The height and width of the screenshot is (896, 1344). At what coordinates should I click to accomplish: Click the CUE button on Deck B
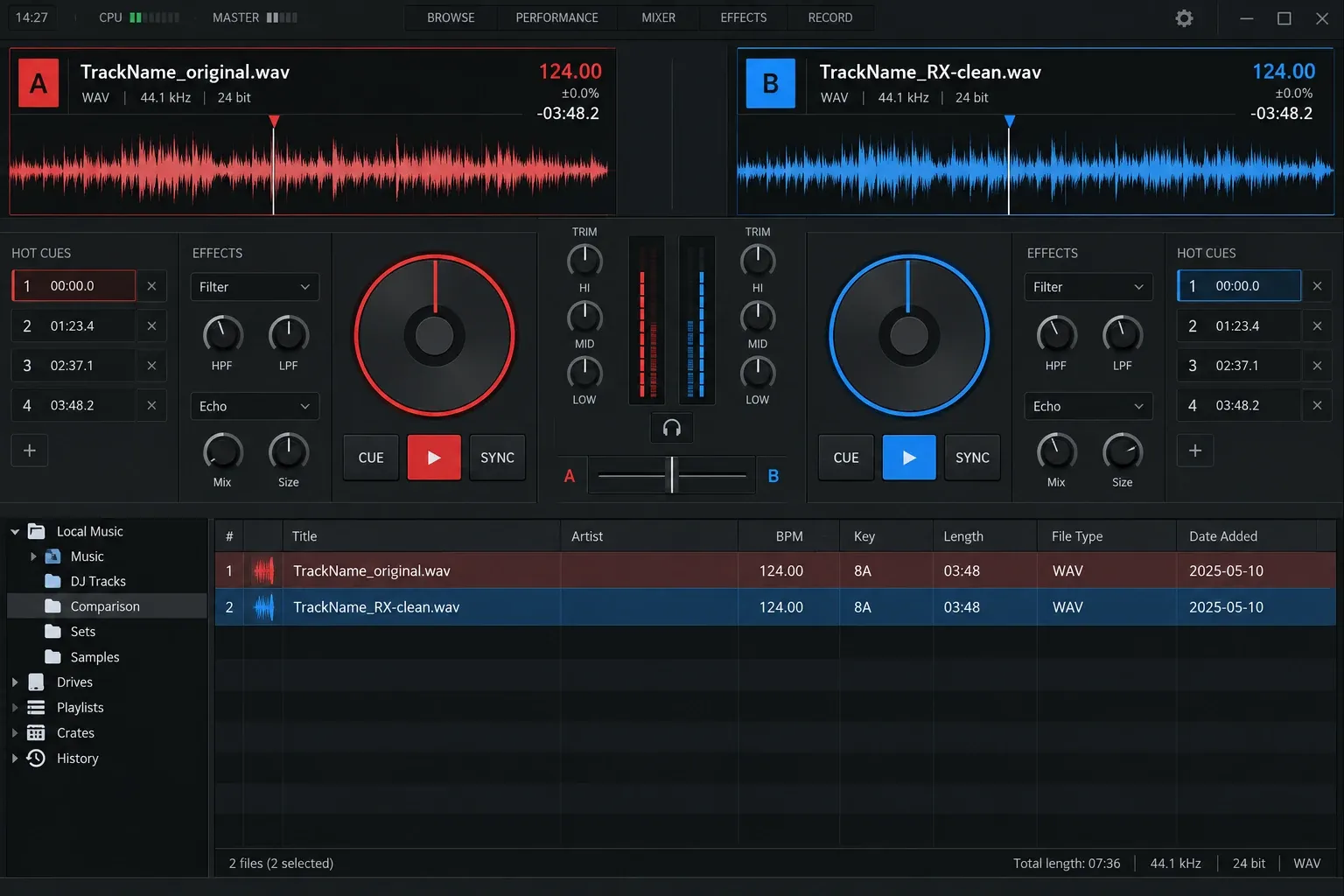(846, 458)
